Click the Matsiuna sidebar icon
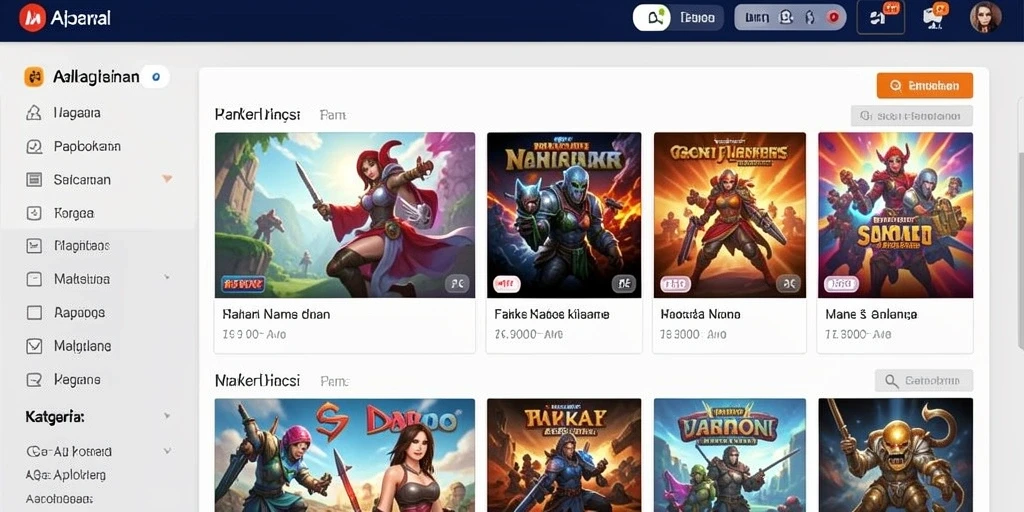Screen dimensions: 1024x512 [34, 280]
